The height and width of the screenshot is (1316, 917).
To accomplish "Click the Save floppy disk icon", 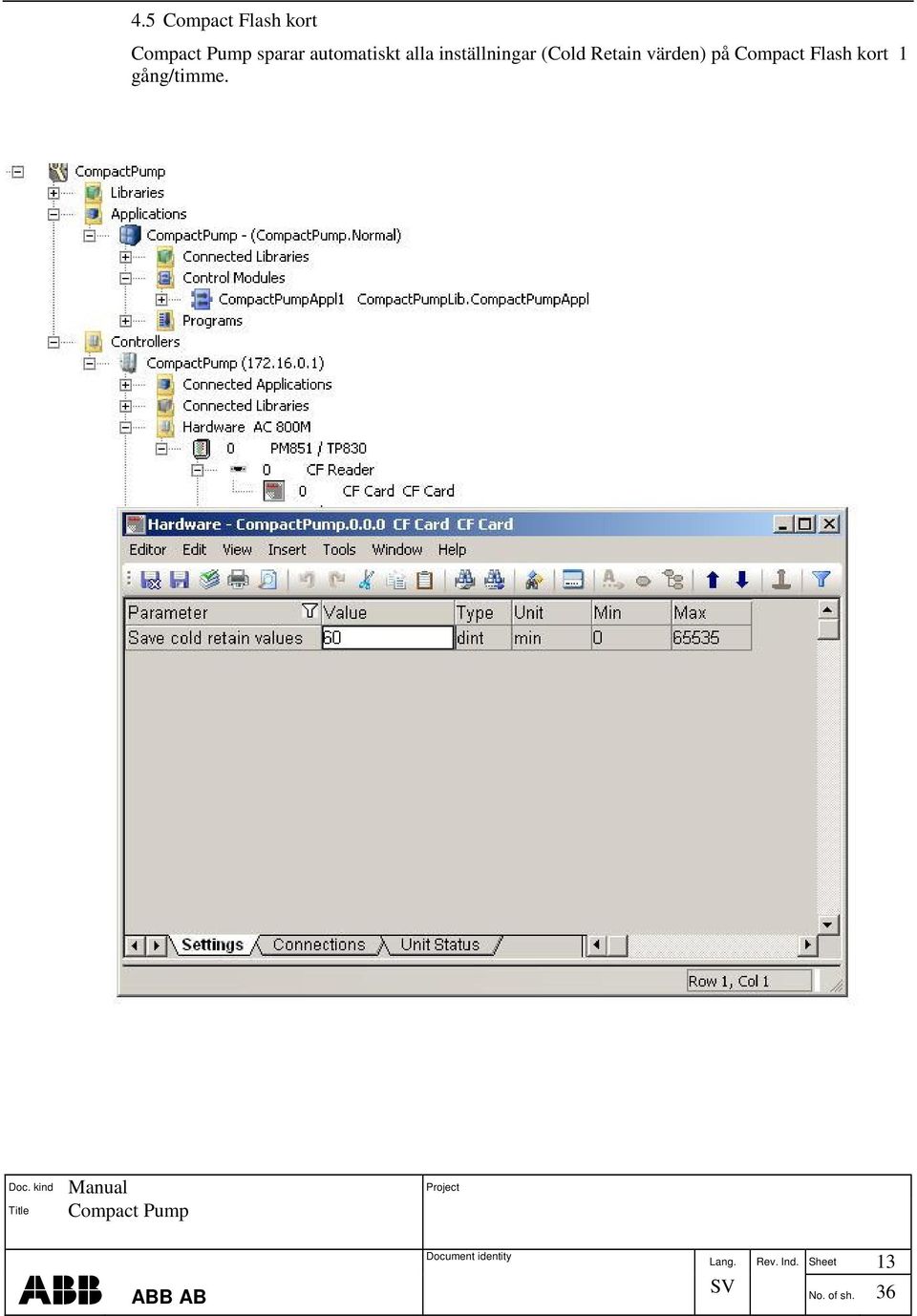I will 179,580.
